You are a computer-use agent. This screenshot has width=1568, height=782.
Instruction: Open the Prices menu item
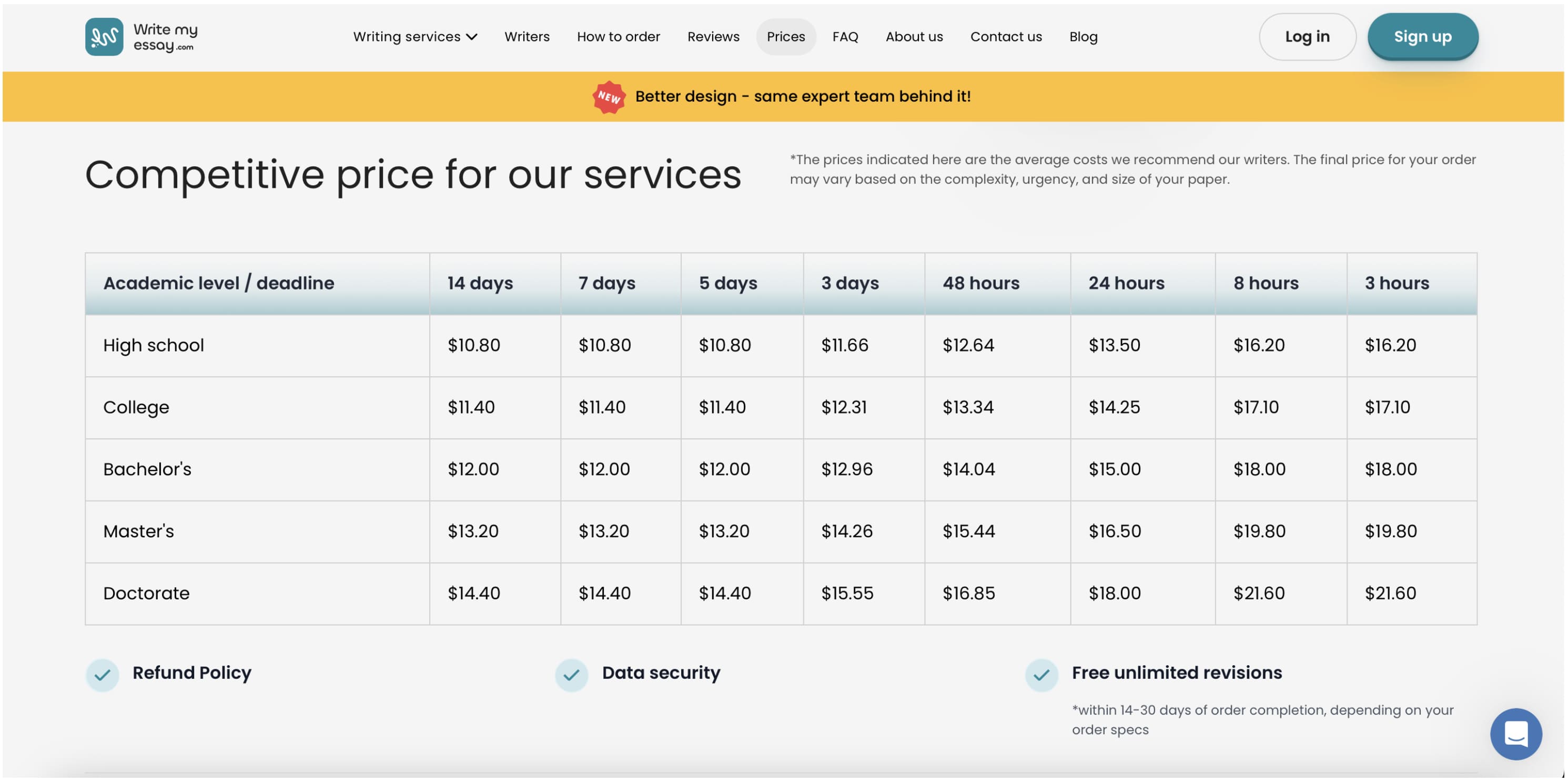pos(785,36)
